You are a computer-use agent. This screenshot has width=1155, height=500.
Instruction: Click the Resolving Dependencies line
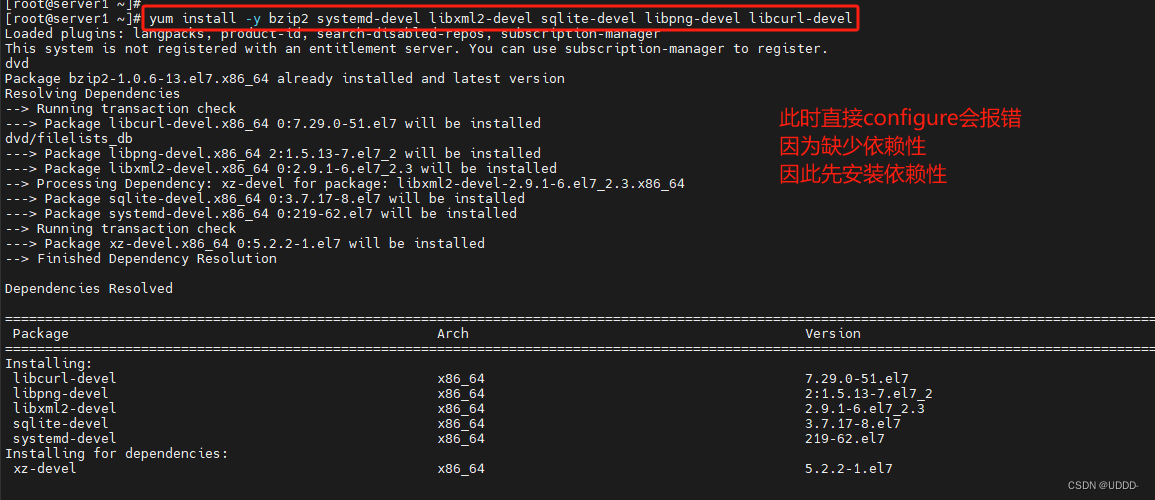click(x=92, y=94)
